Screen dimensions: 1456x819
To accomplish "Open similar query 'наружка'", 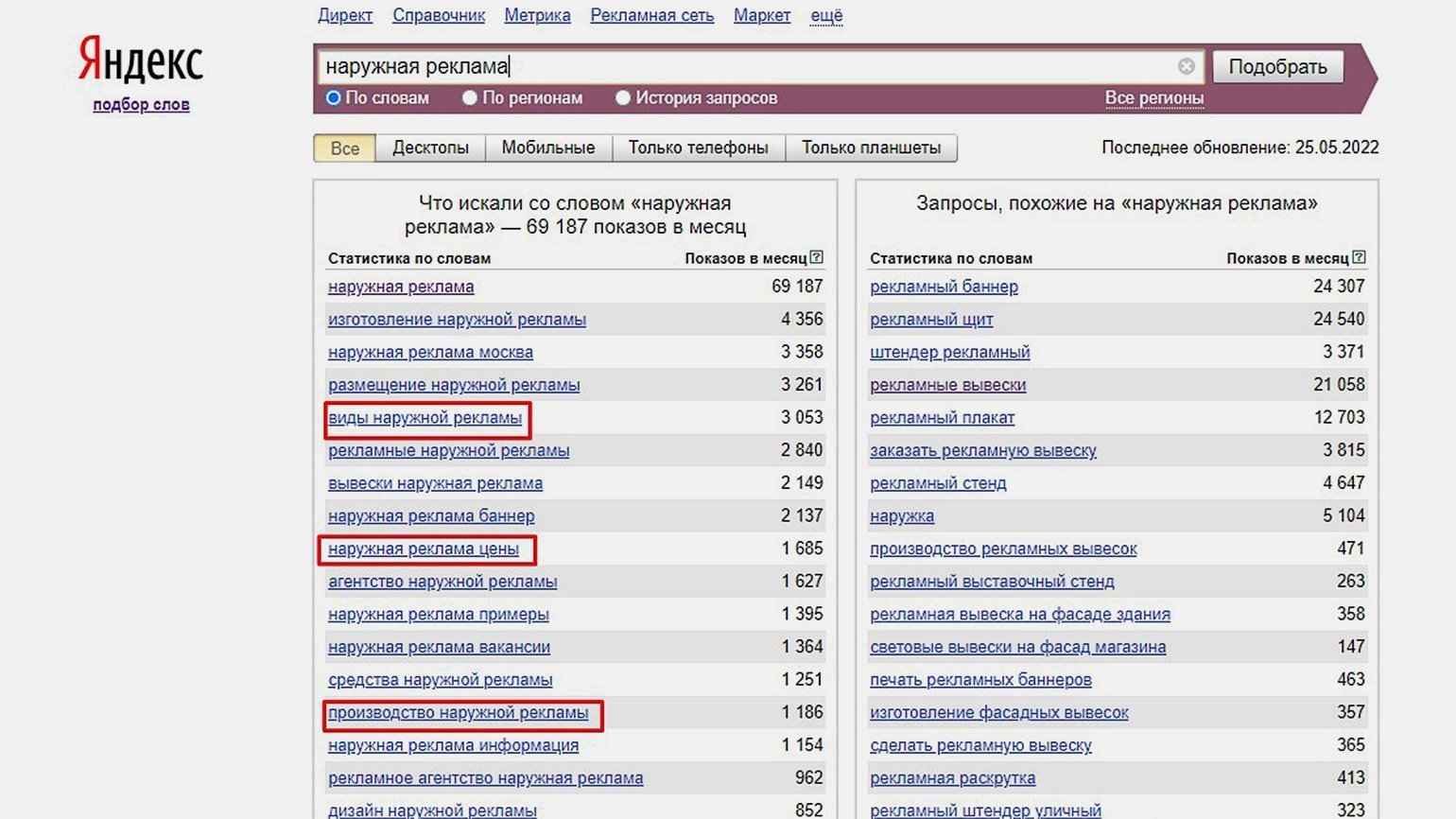I will pos(902,516).
